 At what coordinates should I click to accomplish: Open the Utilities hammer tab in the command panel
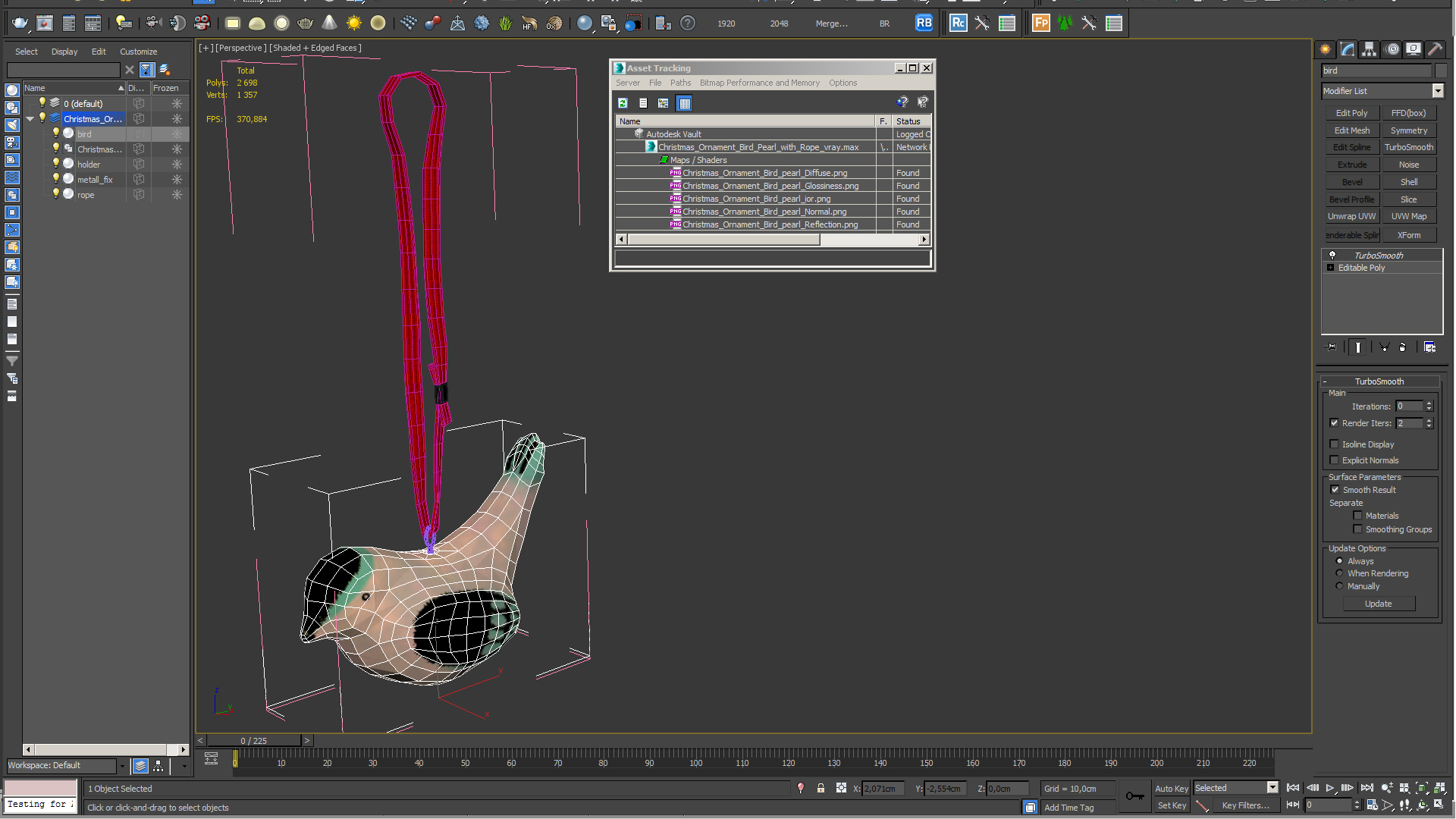pyautogui.click(x=1436, y=49)
